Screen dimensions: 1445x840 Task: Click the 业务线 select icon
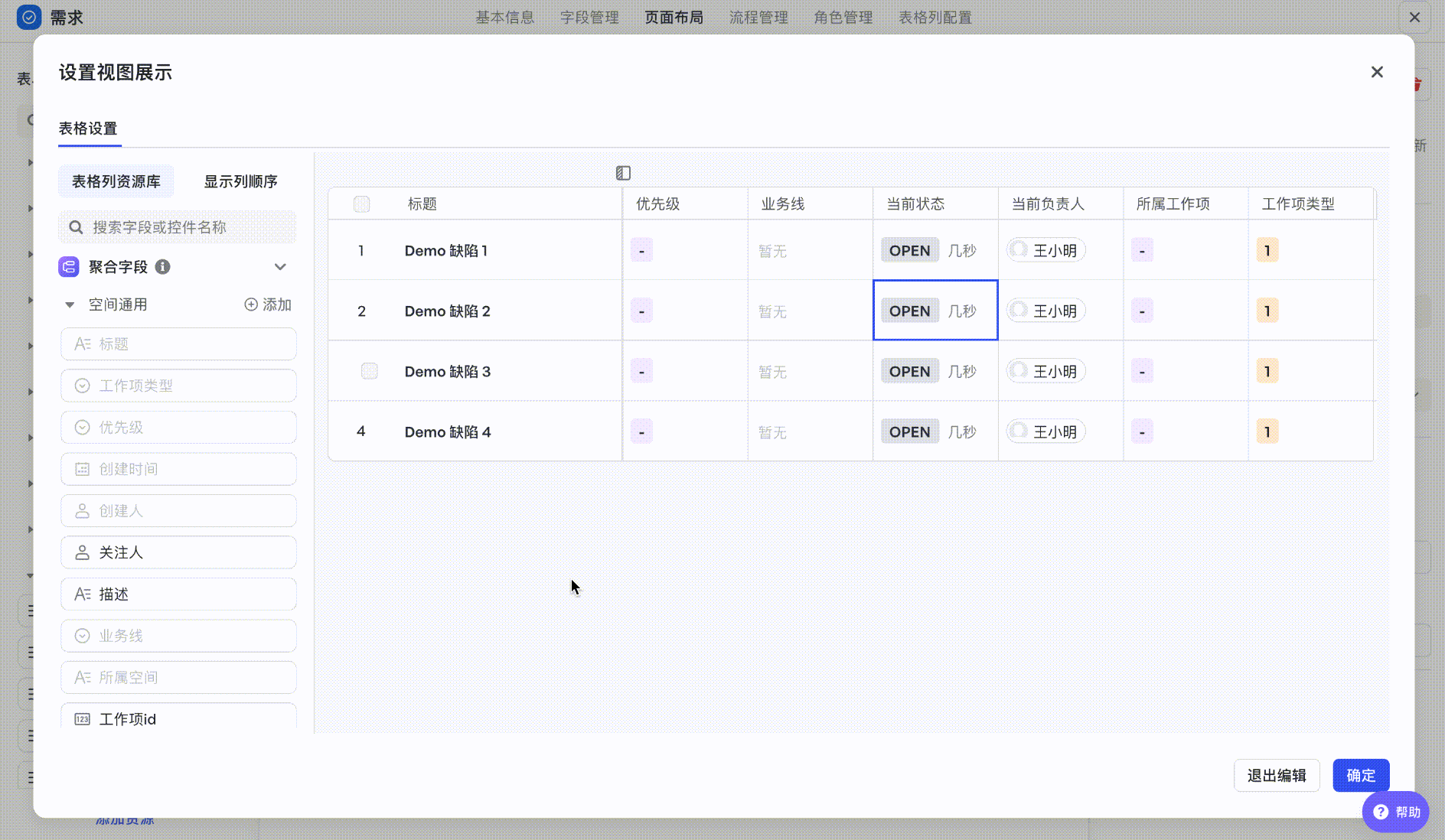pos(83,636)
